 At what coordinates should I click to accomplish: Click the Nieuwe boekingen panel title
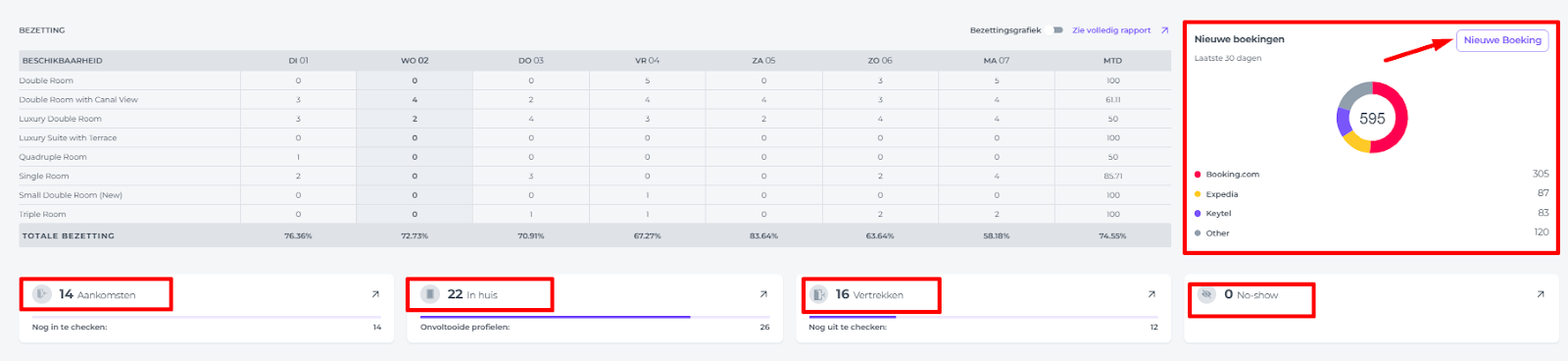click(x=1239, y=39)
